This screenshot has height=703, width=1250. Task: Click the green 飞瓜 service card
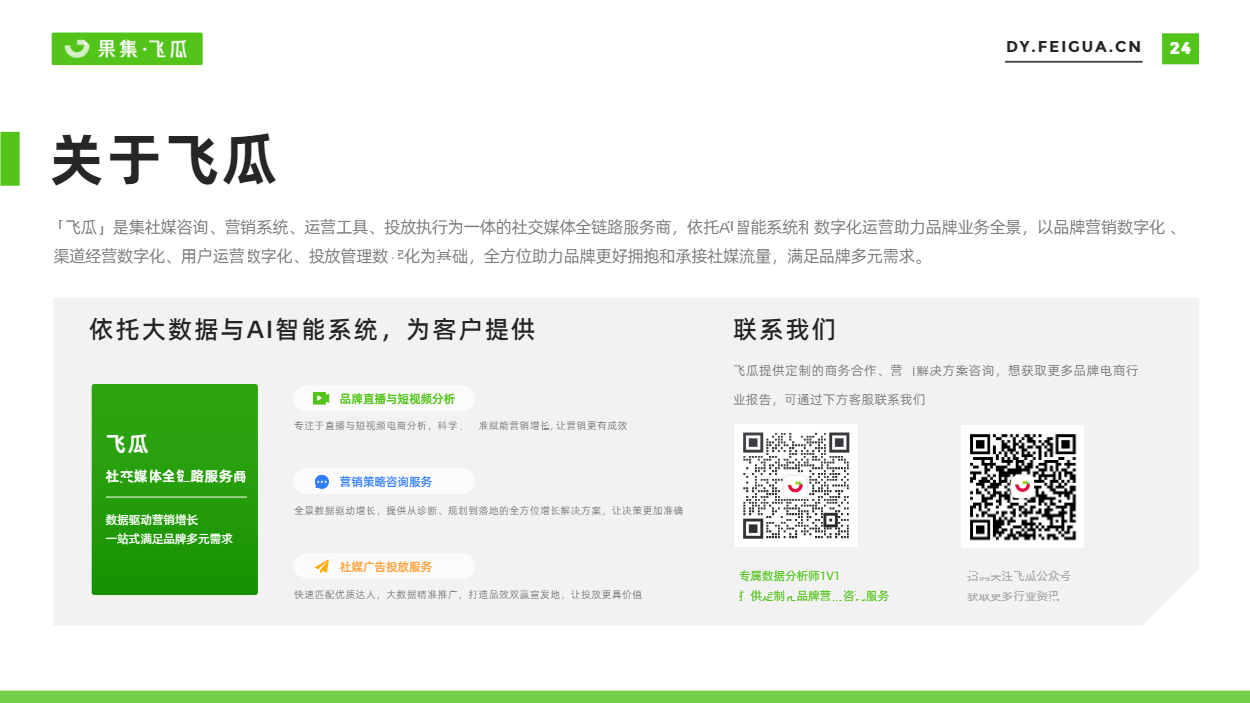(175, 489)
